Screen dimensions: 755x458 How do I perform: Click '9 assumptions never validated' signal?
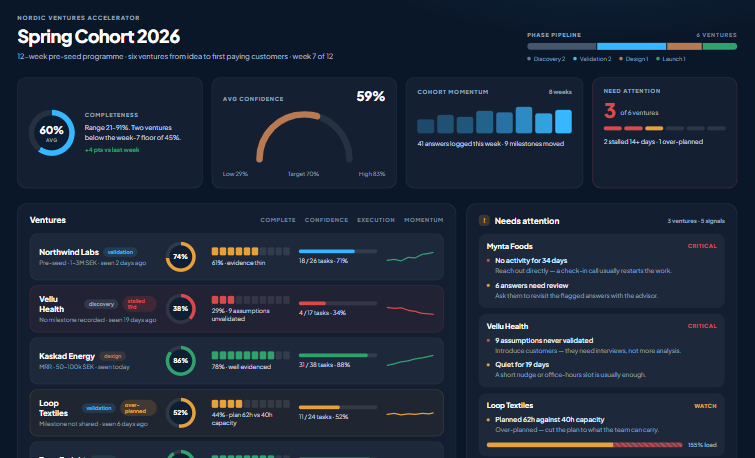click(x=544, y=340)
